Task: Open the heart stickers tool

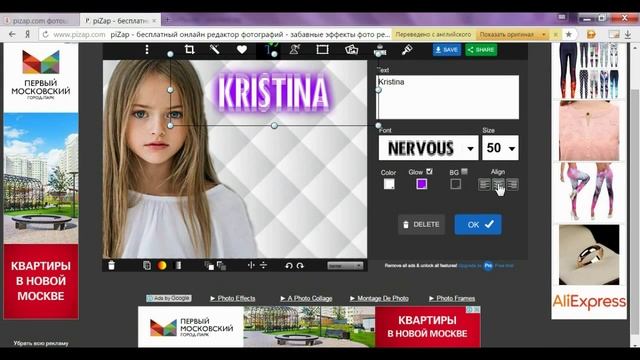Action: point(242,50)
